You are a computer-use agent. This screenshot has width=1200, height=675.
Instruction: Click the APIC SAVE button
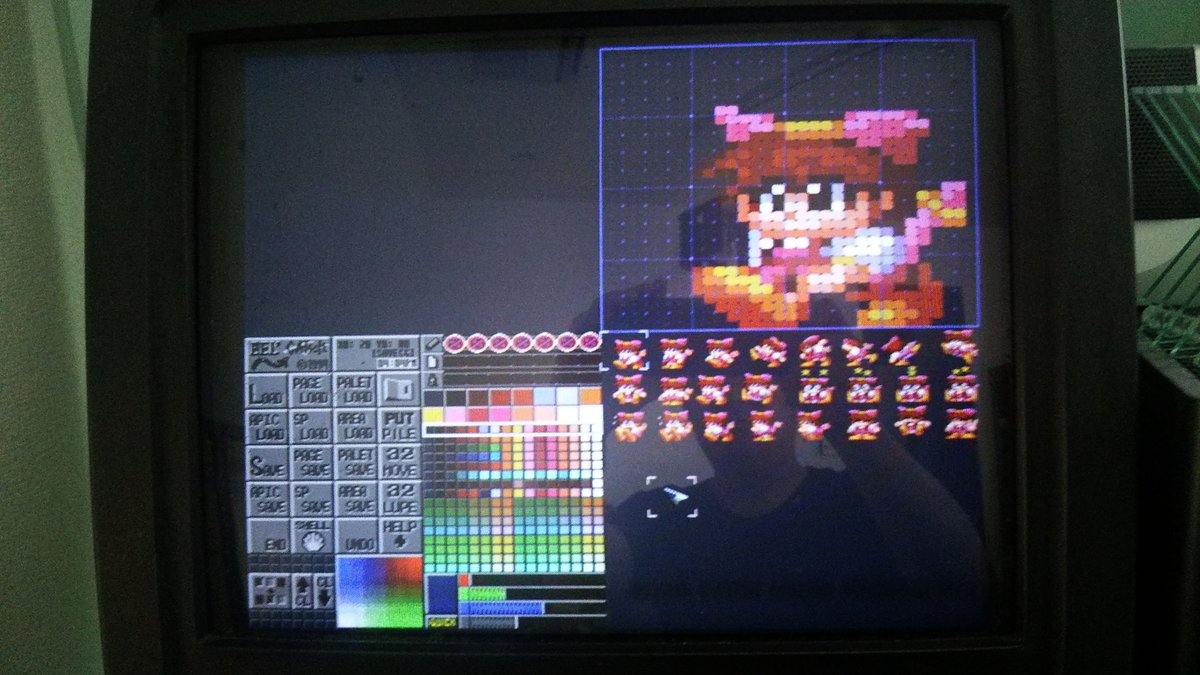click(266, 499)
